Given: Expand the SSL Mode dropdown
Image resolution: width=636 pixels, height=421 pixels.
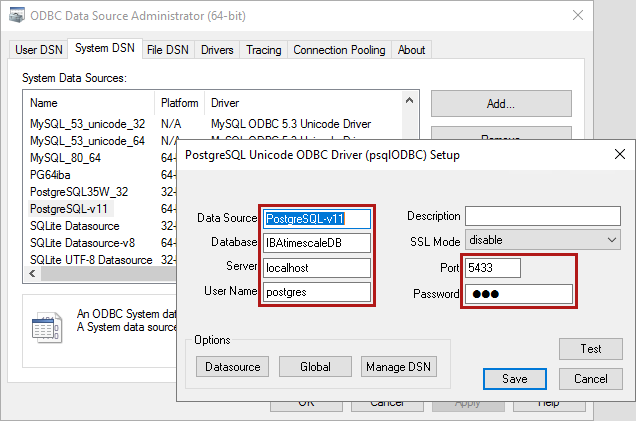Looking at the screenshot, I should 543,240.
